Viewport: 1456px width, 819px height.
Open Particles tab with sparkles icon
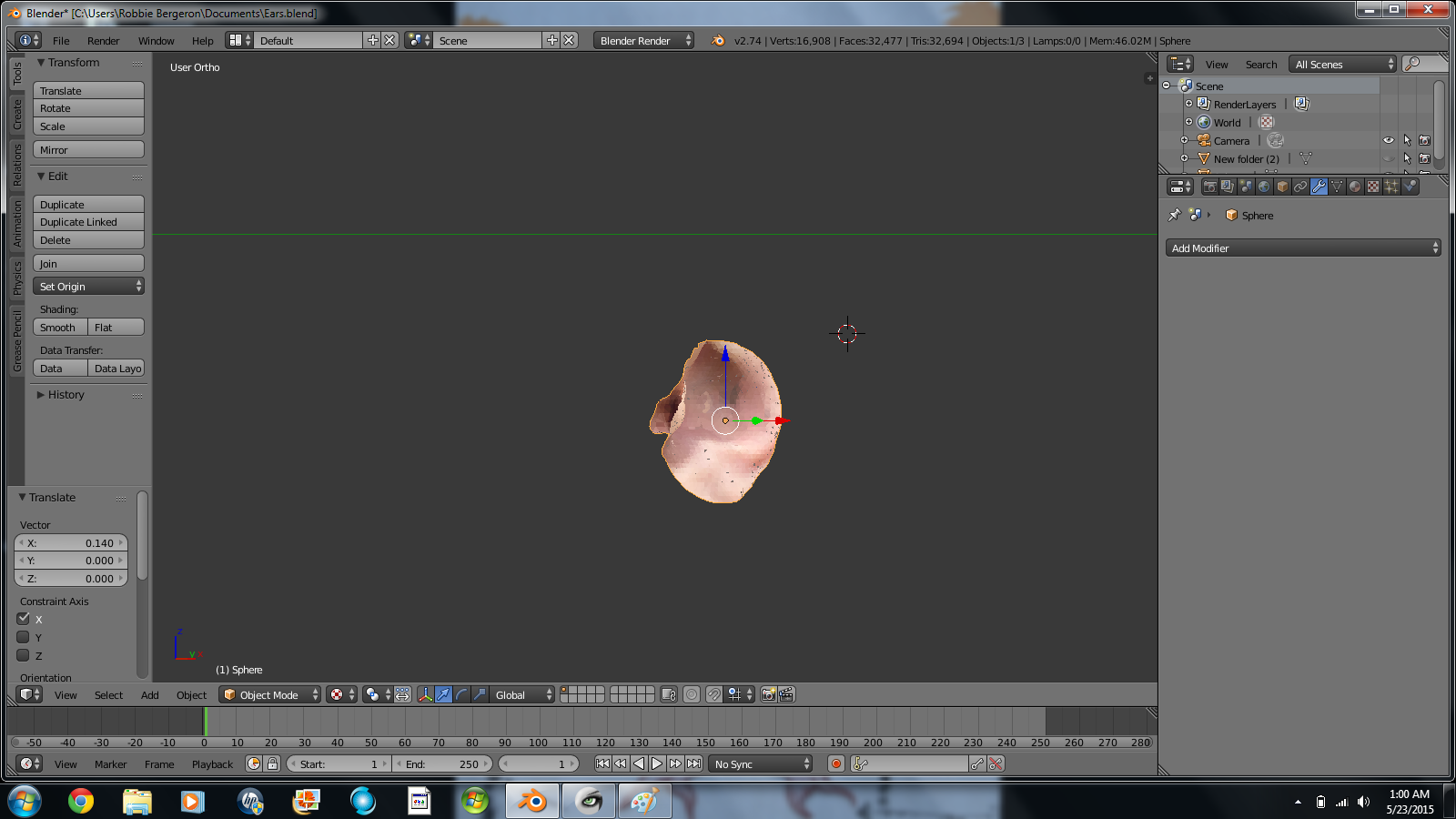tap(1391, 187)
